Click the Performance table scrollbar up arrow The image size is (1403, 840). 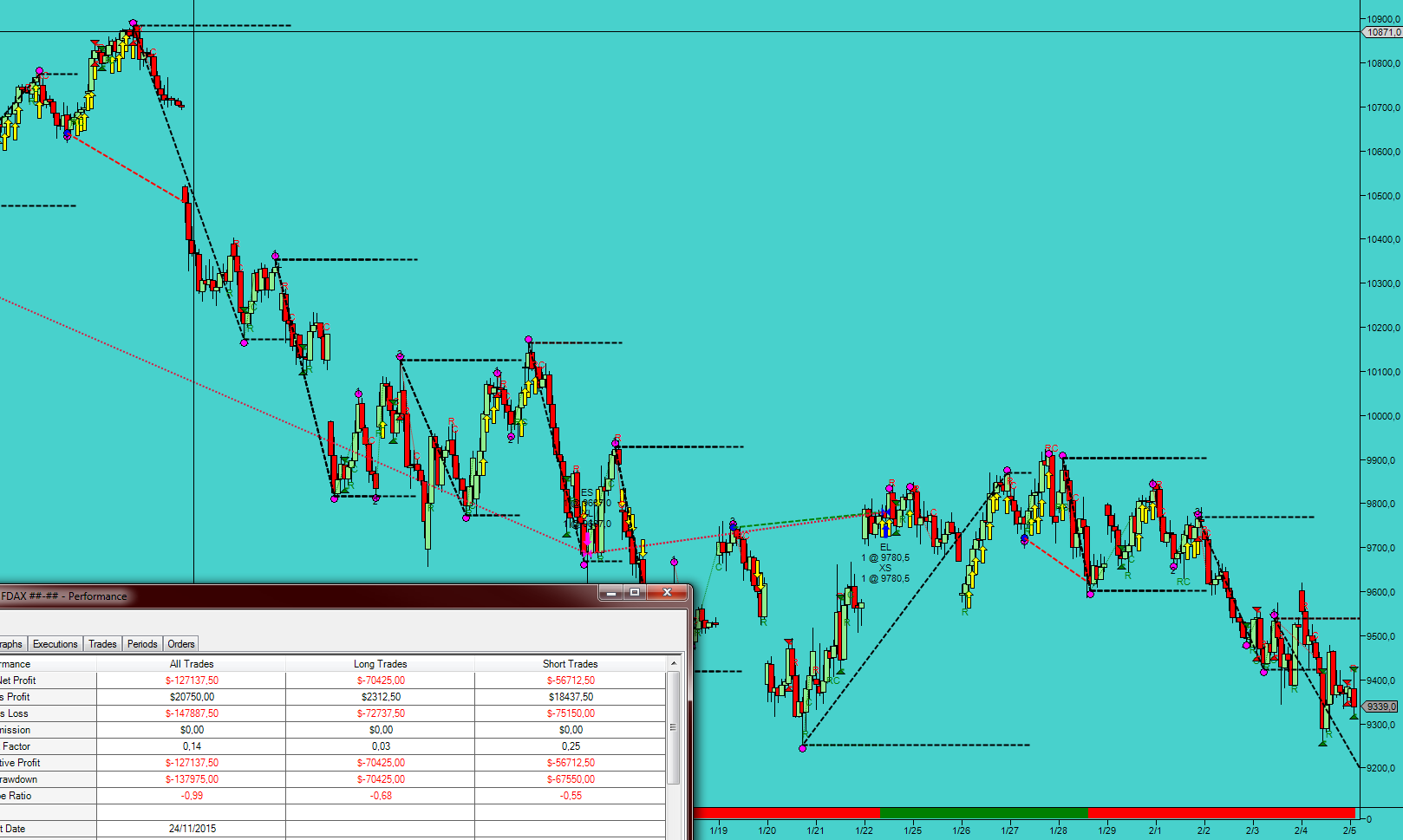pyautogui.click(x=674, y=663)
